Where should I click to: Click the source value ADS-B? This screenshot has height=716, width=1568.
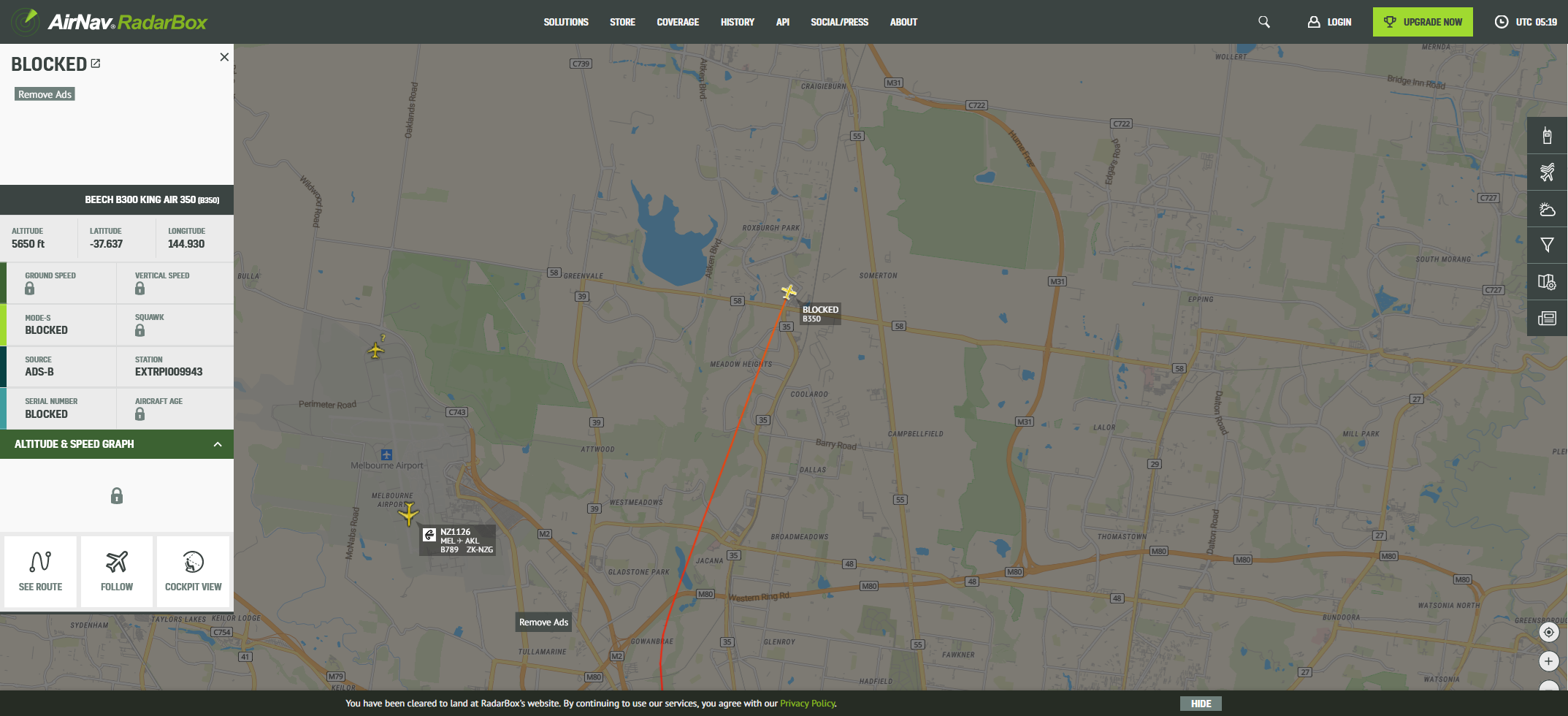[39, 372]
